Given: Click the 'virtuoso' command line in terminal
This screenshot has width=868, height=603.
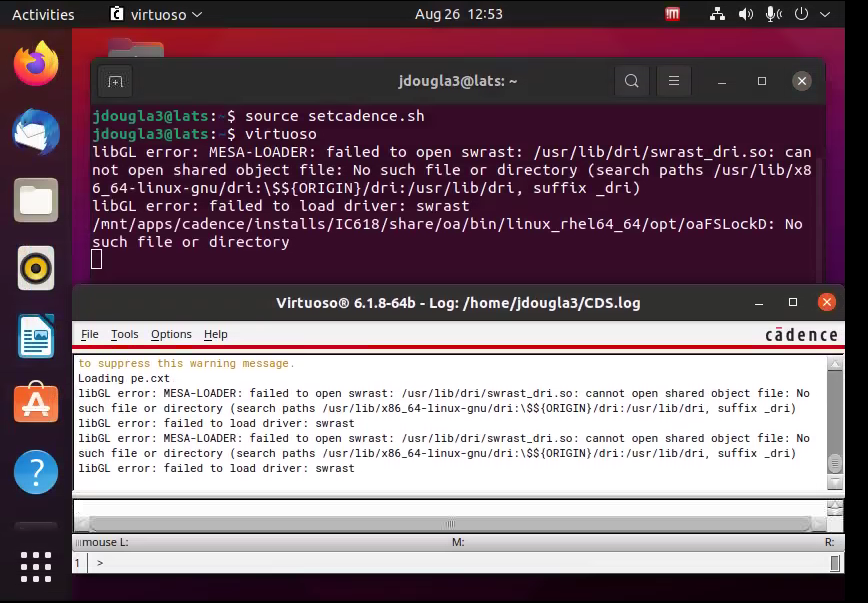Looking at the screenshot, I should tap(281, 134).
